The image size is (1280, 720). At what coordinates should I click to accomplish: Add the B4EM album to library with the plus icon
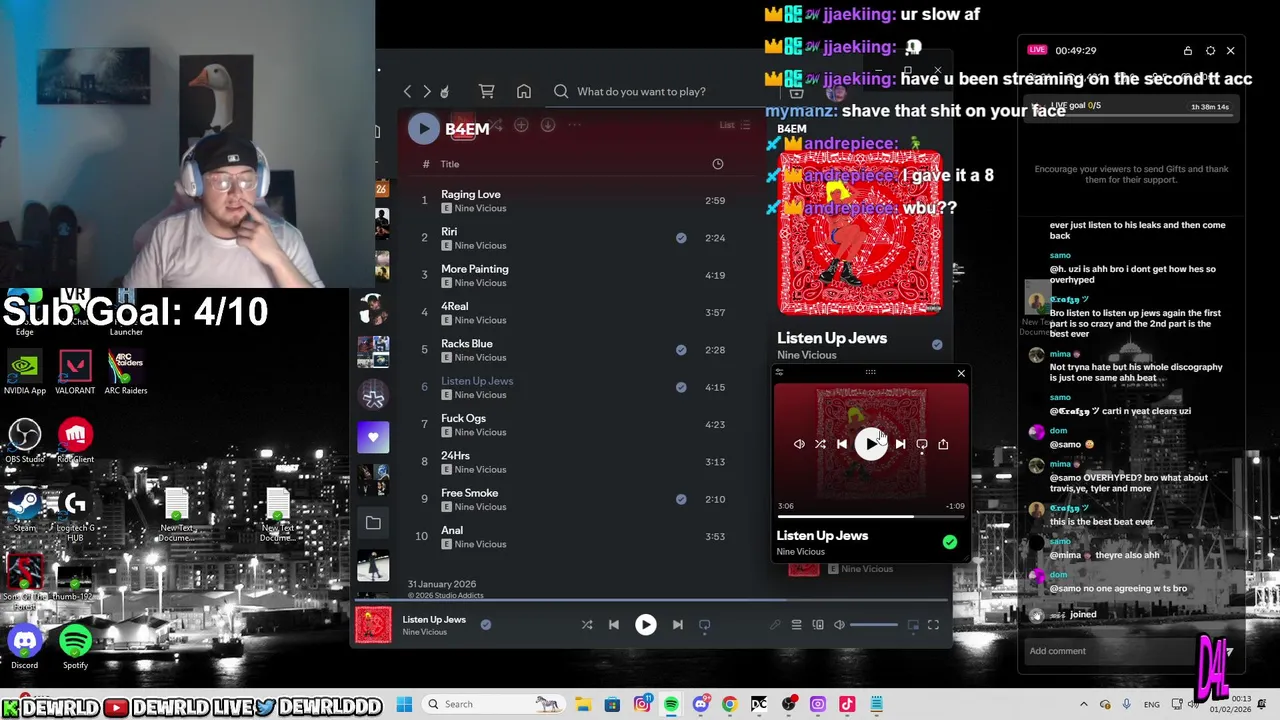click(521, 125)
